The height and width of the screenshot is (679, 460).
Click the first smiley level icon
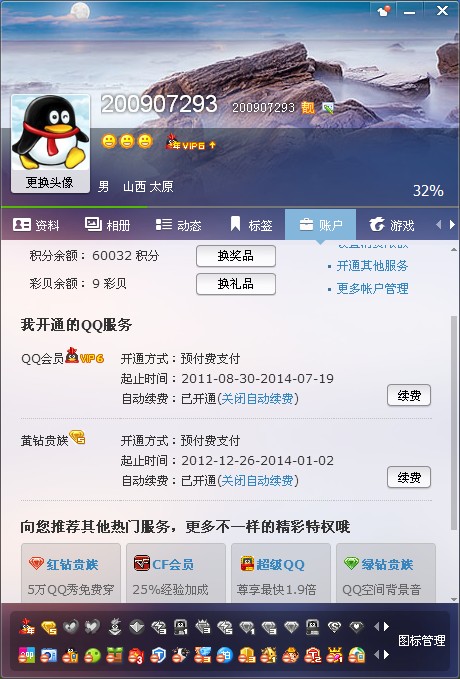pos(108,141)
